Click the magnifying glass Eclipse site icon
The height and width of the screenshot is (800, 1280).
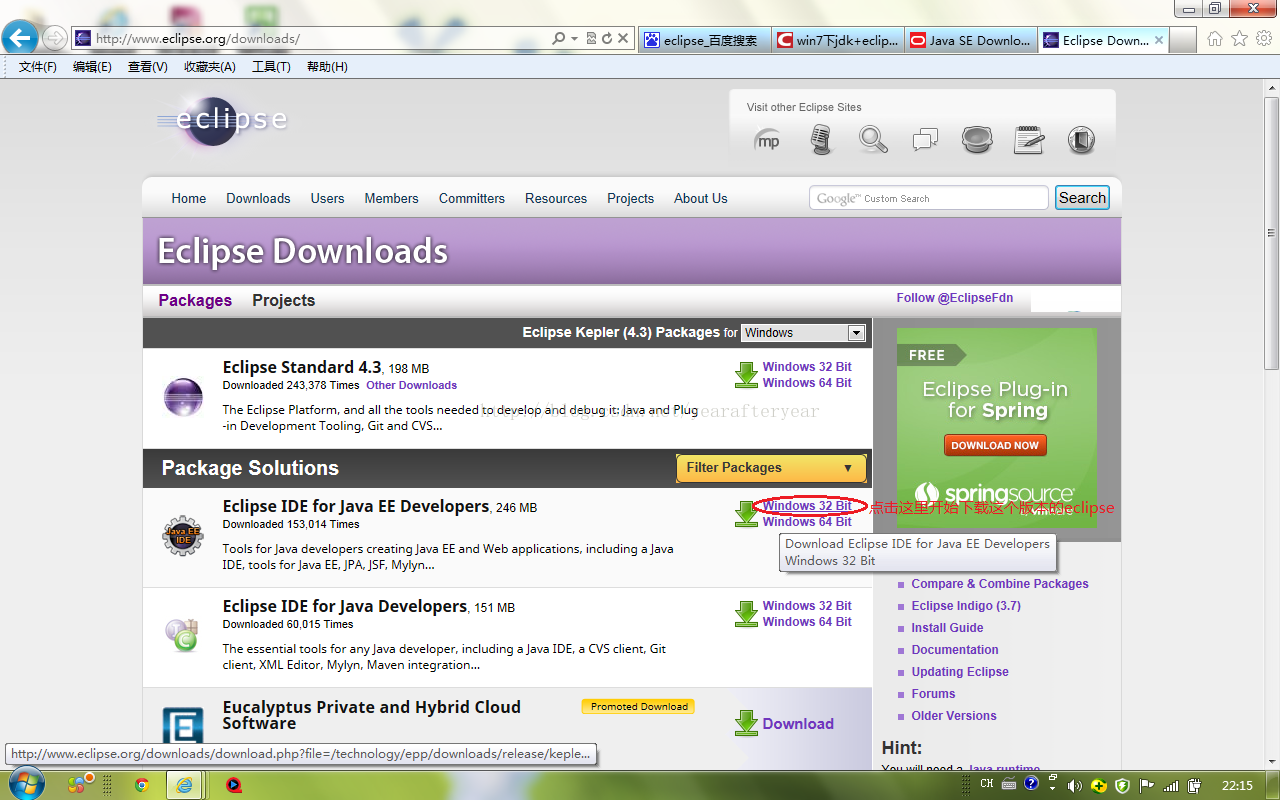pyautogui.click(x=873, y=140)
